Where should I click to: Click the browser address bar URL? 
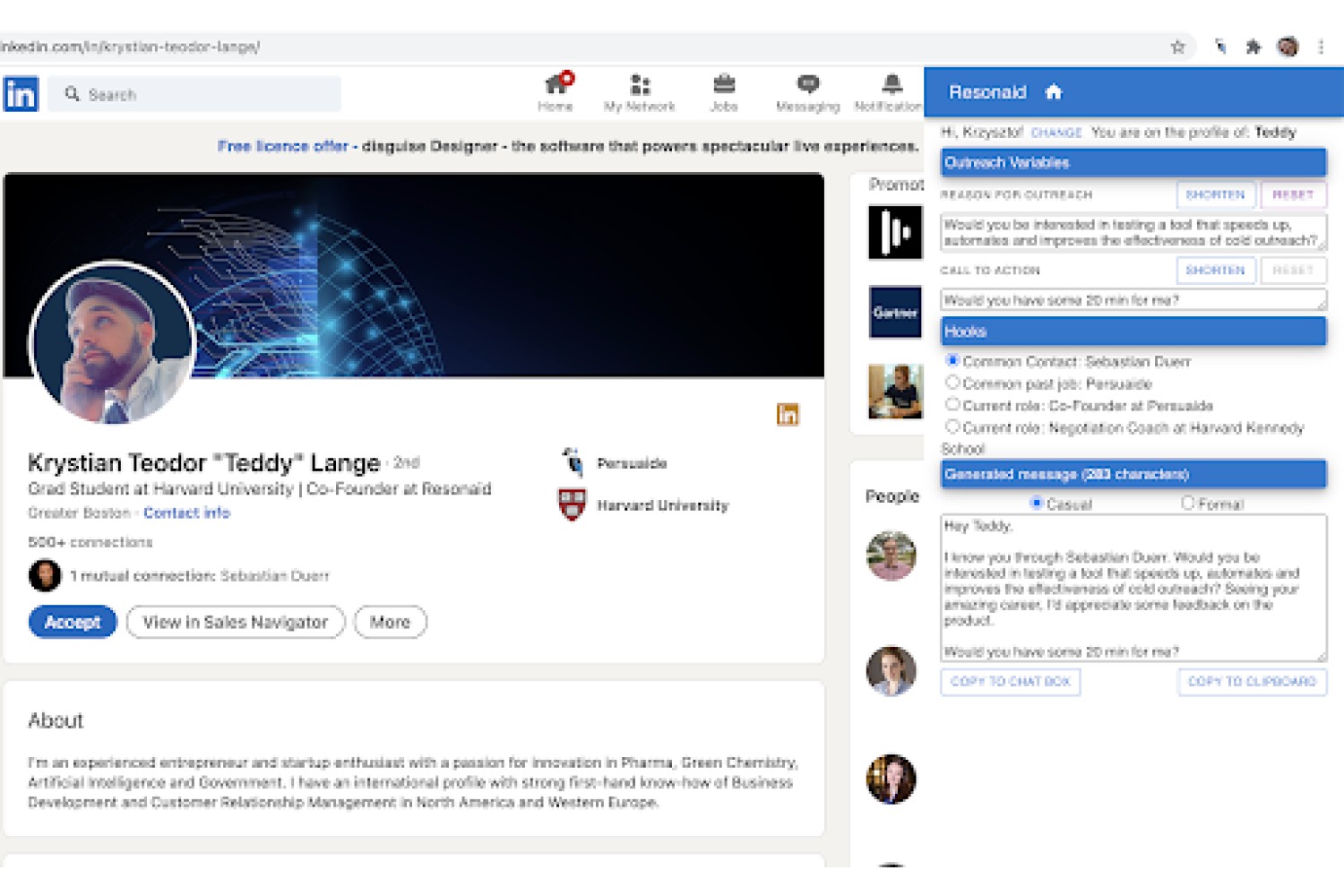(130, 47)
